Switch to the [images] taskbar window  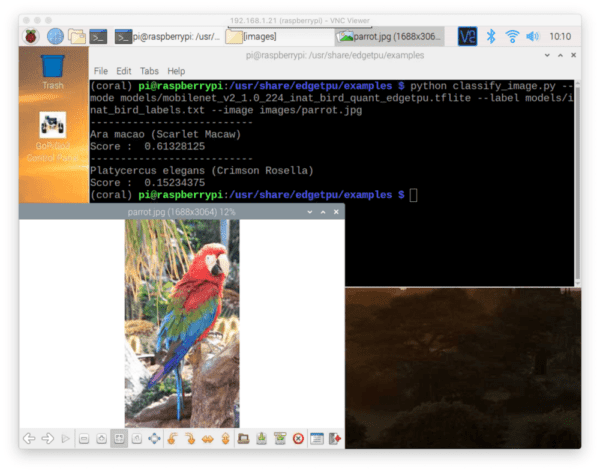pos(276,36)
